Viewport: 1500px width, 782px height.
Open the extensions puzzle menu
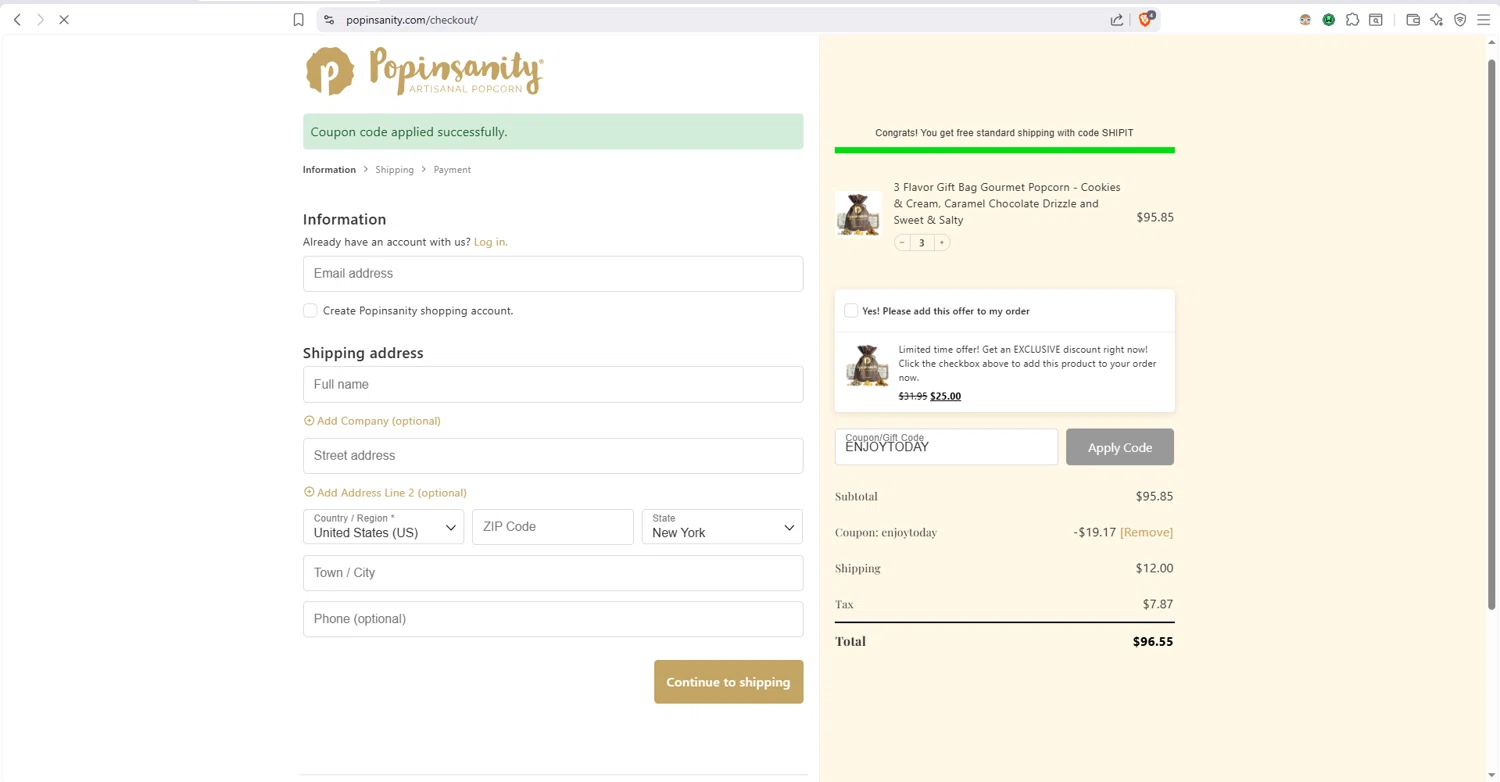click(1352, 19)
